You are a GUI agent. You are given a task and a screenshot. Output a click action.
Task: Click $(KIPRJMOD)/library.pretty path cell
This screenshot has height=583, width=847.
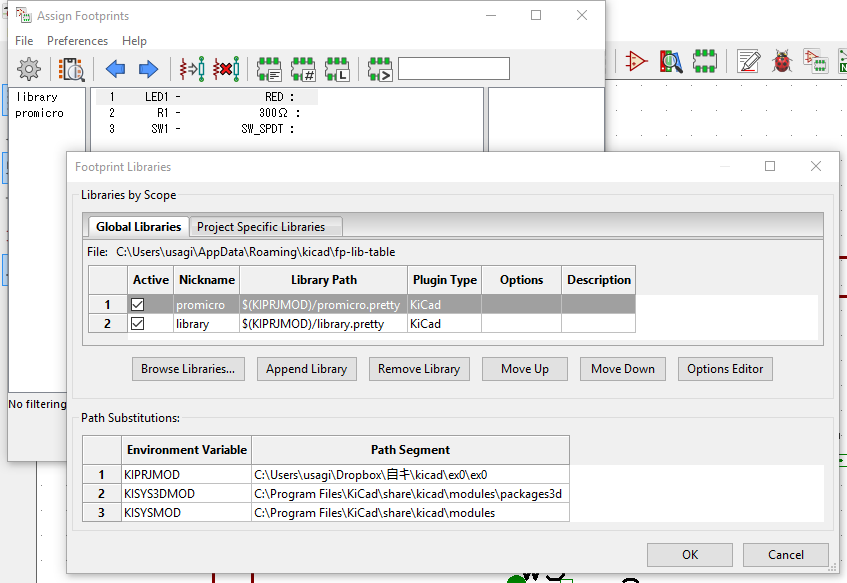323,324
